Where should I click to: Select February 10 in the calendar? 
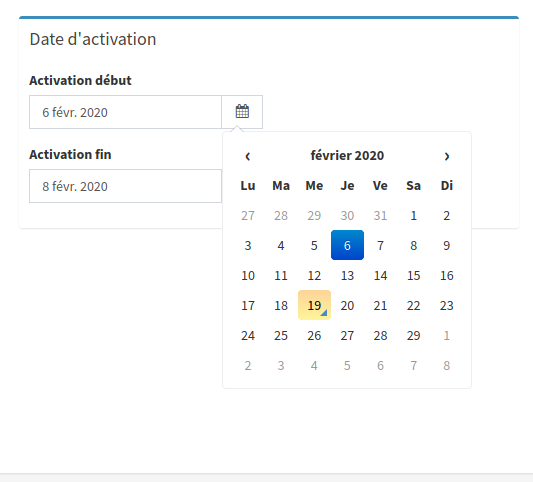(x=248, y=275)
